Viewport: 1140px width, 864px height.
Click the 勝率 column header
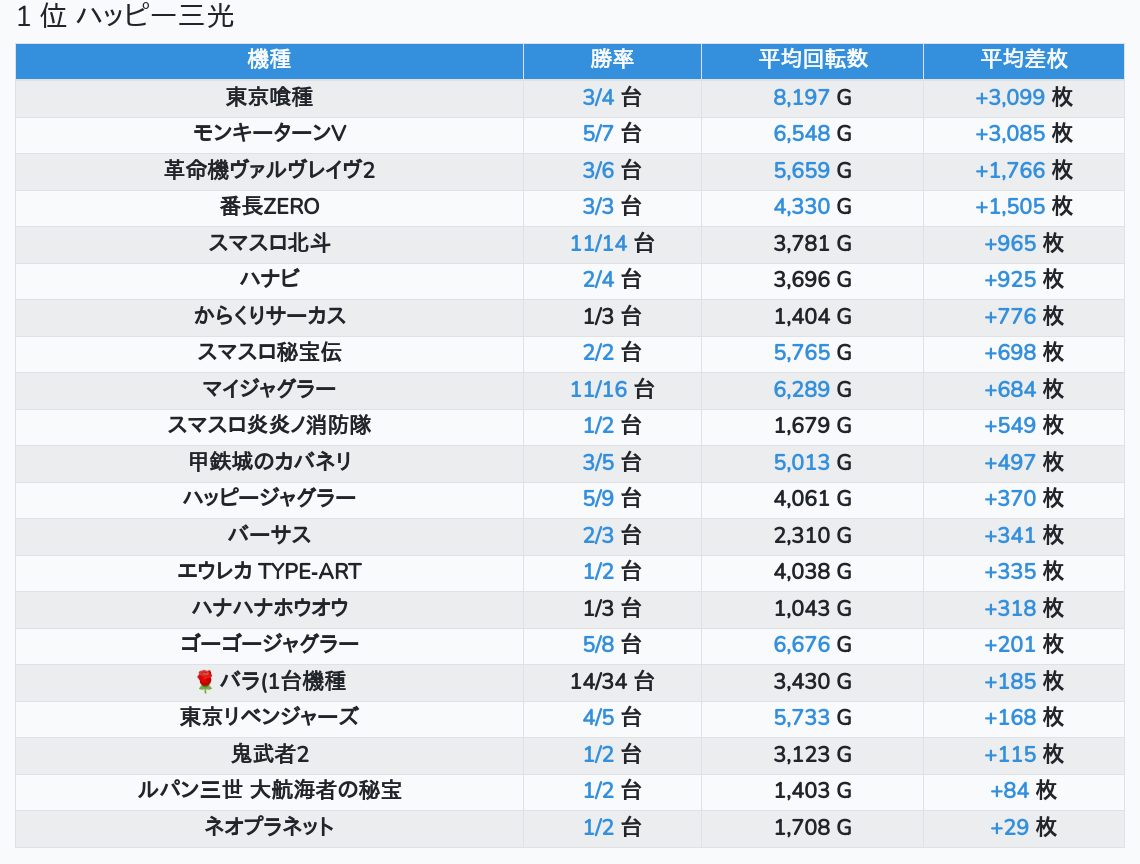[611, 60]
